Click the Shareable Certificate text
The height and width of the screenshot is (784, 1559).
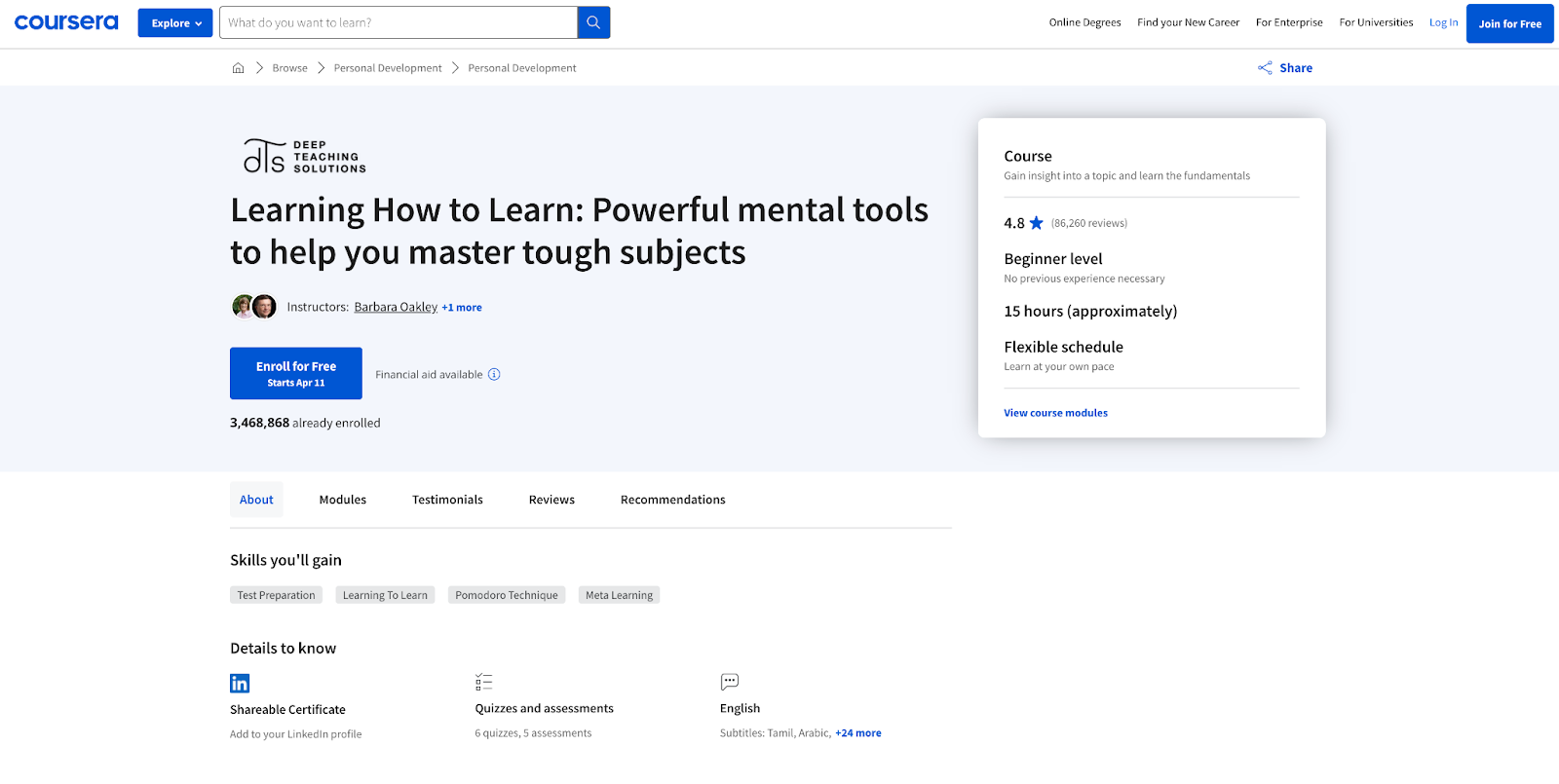coord(287,710)
